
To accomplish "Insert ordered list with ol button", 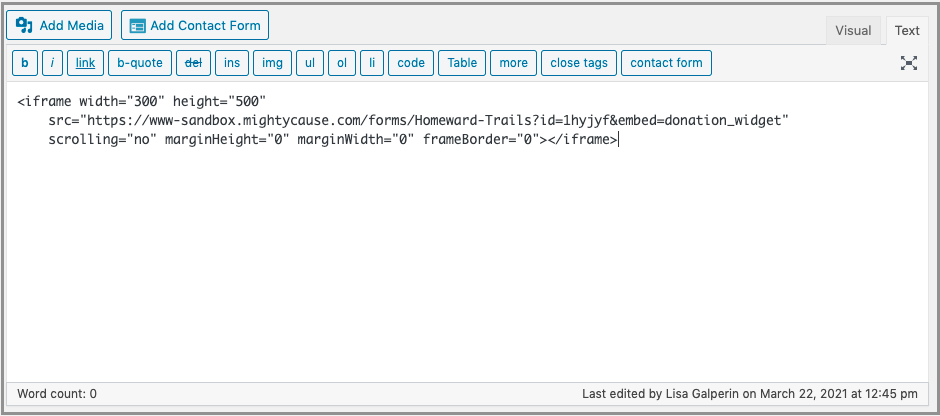I will click(x=342, y=63).
